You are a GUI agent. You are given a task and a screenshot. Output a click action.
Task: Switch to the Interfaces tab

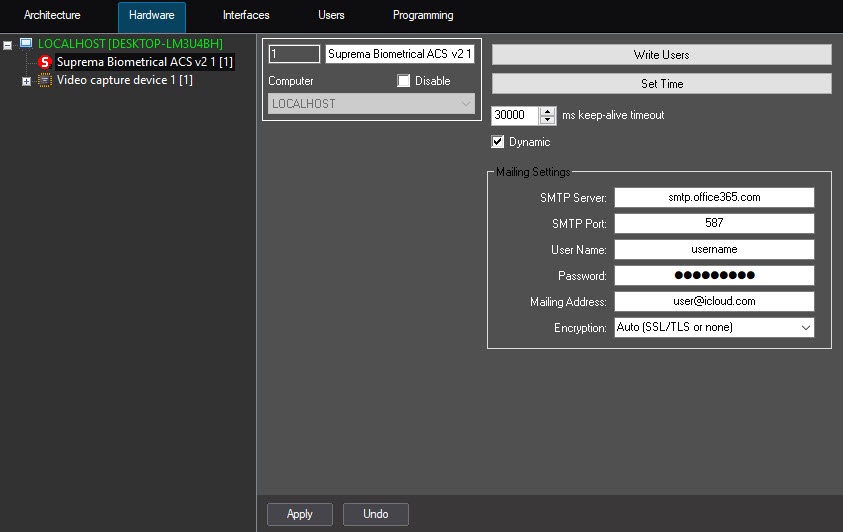(246, 16)
